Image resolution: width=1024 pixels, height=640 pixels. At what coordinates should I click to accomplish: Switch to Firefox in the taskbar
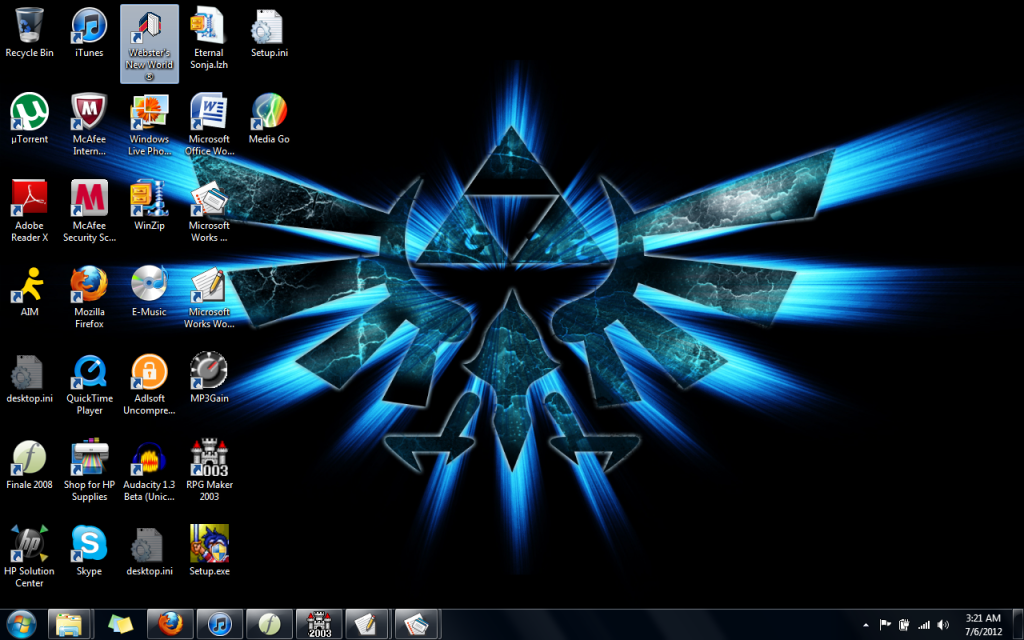tap(170, 624)
